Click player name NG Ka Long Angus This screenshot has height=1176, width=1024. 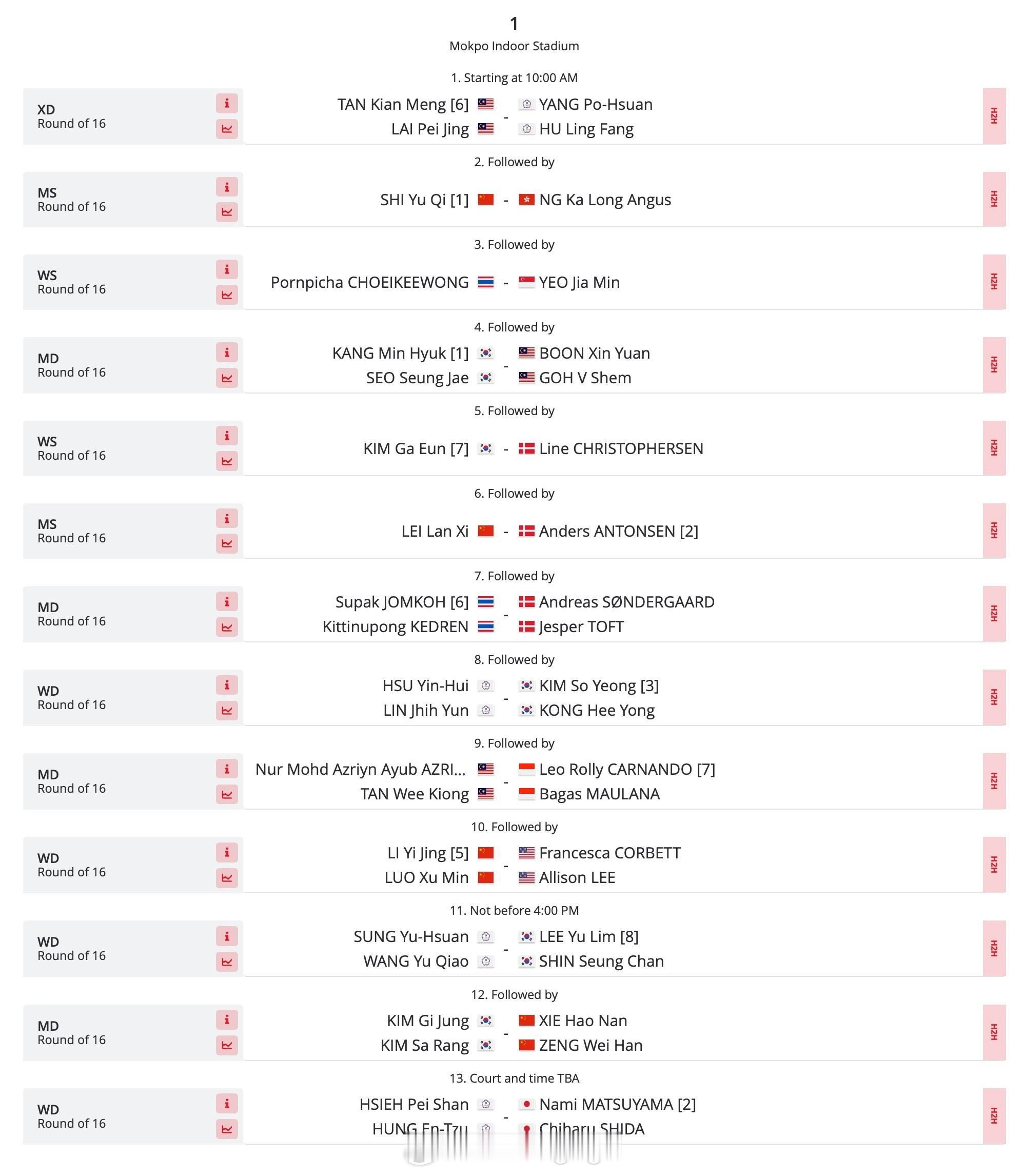click(x=605, y=200)
